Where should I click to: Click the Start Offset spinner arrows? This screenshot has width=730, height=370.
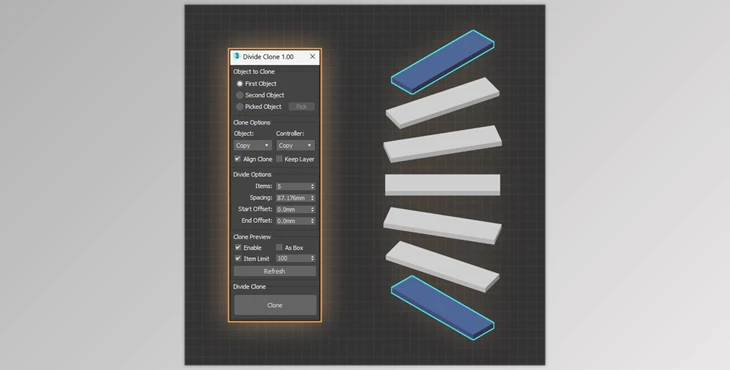312,209
